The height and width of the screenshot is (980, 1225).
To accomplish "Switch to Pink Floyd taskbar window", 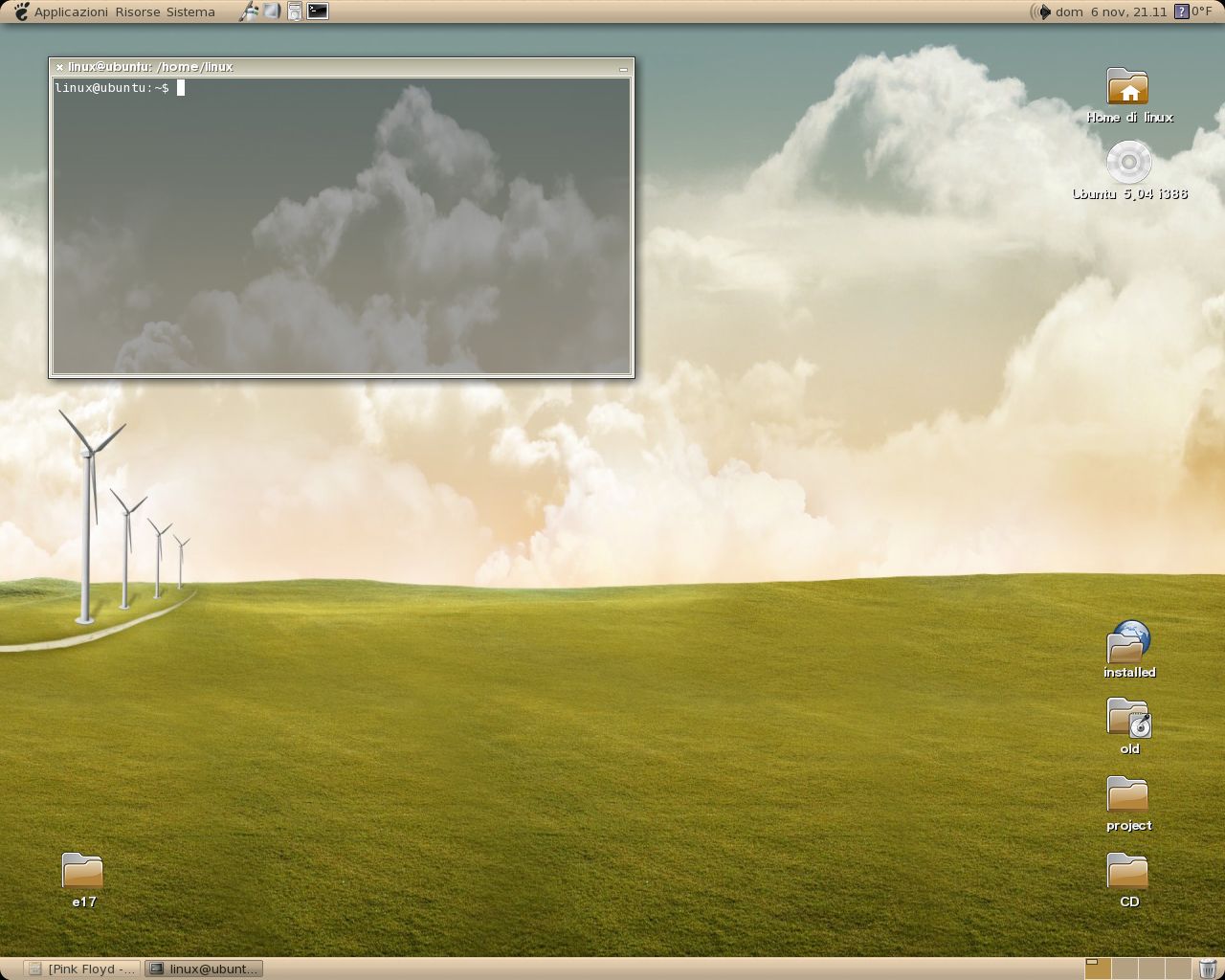I will [x=81, y=969].
